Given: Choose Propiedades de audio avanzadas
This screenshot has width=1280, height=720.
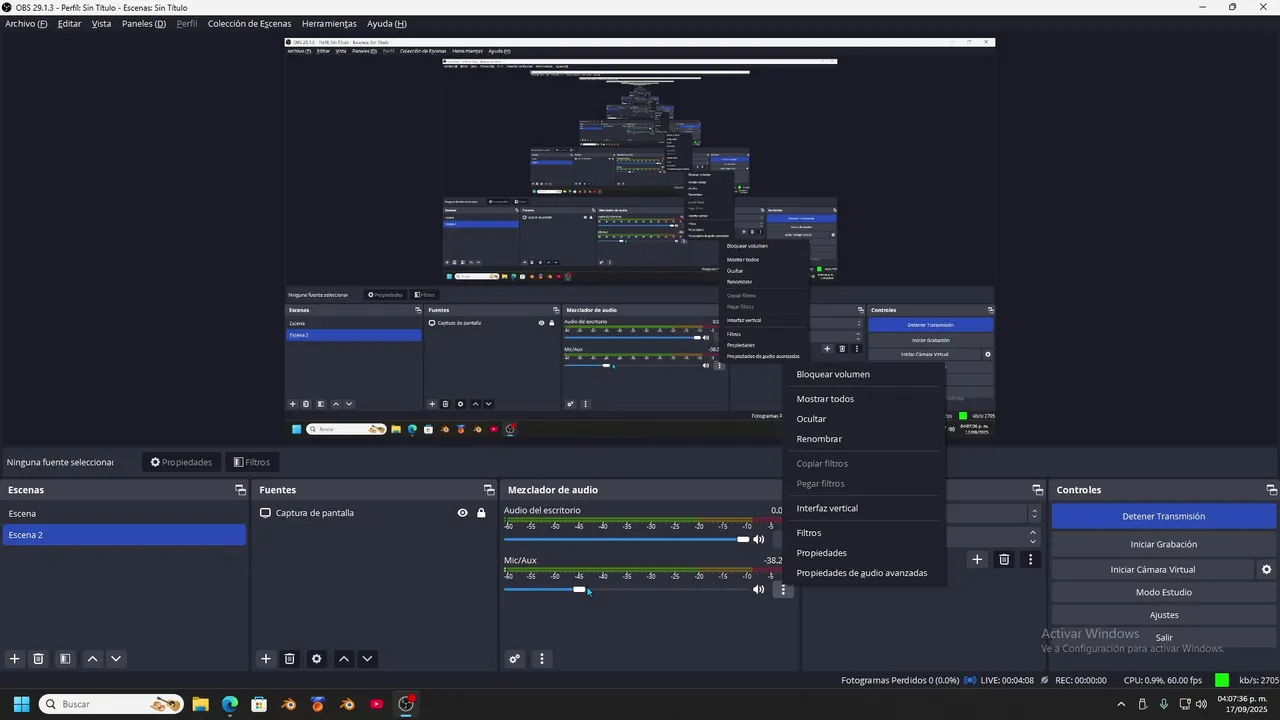Looking at the screenshot, I should pos(864,573).
